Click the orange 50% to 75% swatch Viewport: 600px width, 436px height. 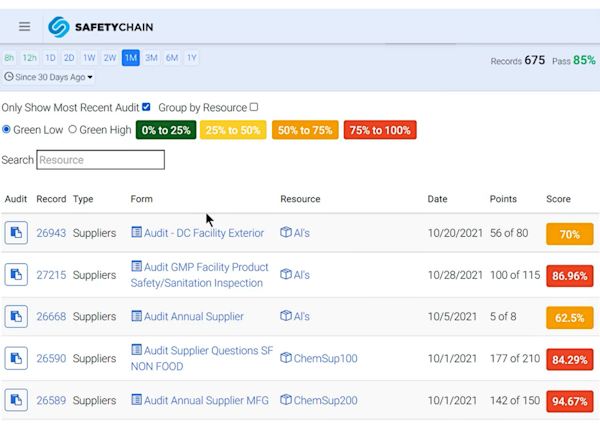click(x=305, y=130)
